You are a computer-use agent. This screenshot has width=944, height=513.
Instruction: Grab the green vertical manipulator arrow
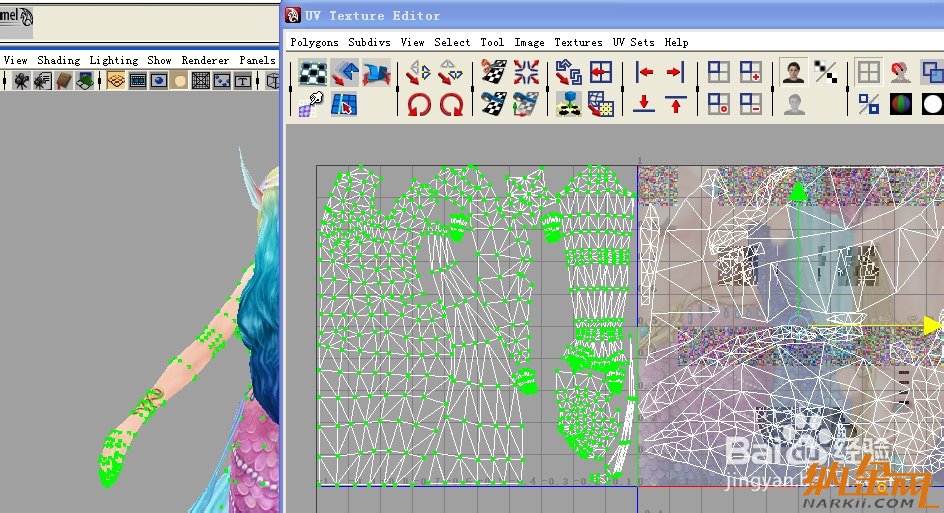coord(798,193)
